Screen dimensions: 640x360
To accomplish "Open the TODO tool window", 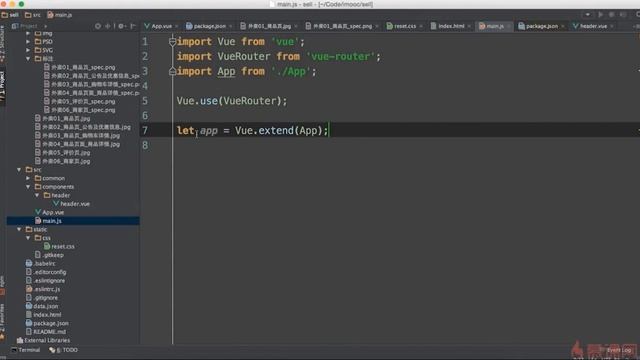I will [x=63, y=350].
